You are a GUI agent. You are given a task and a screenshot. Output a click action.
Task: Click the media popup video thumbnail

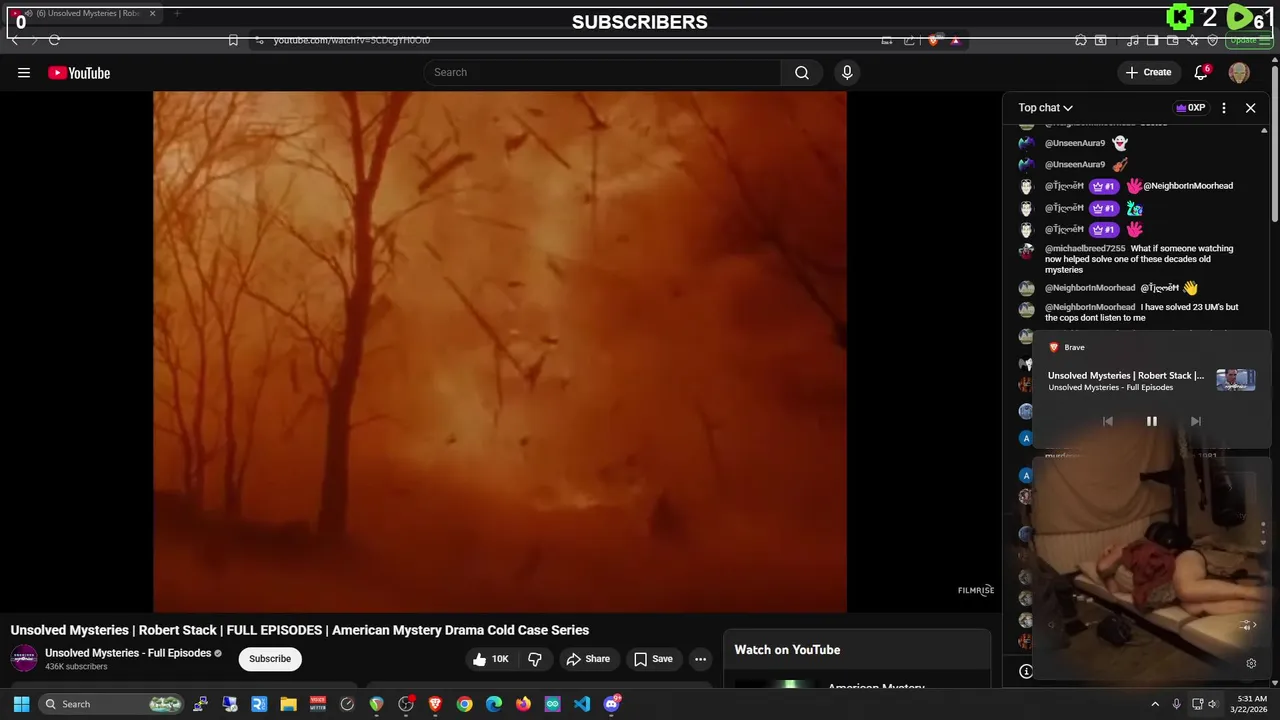click(1235, 380)
